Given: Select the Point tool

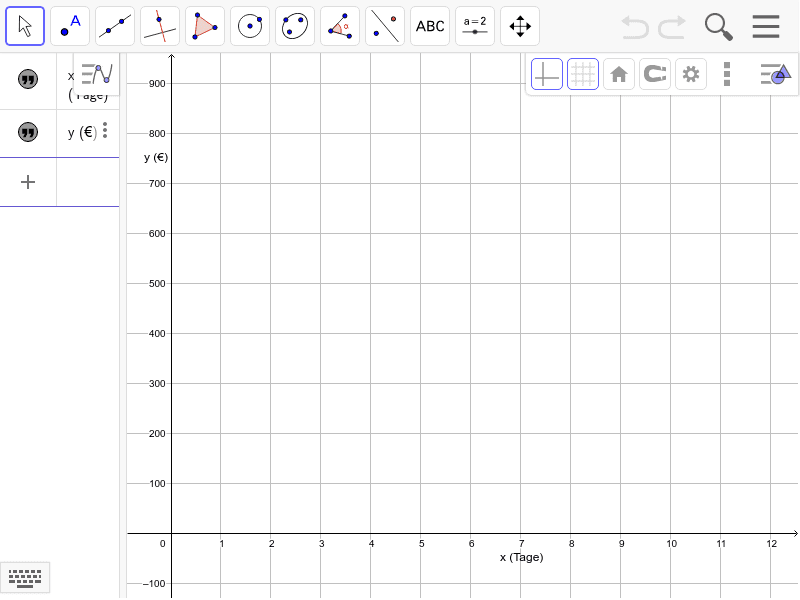Looking at the screenshot, I should tap(70, 26).
